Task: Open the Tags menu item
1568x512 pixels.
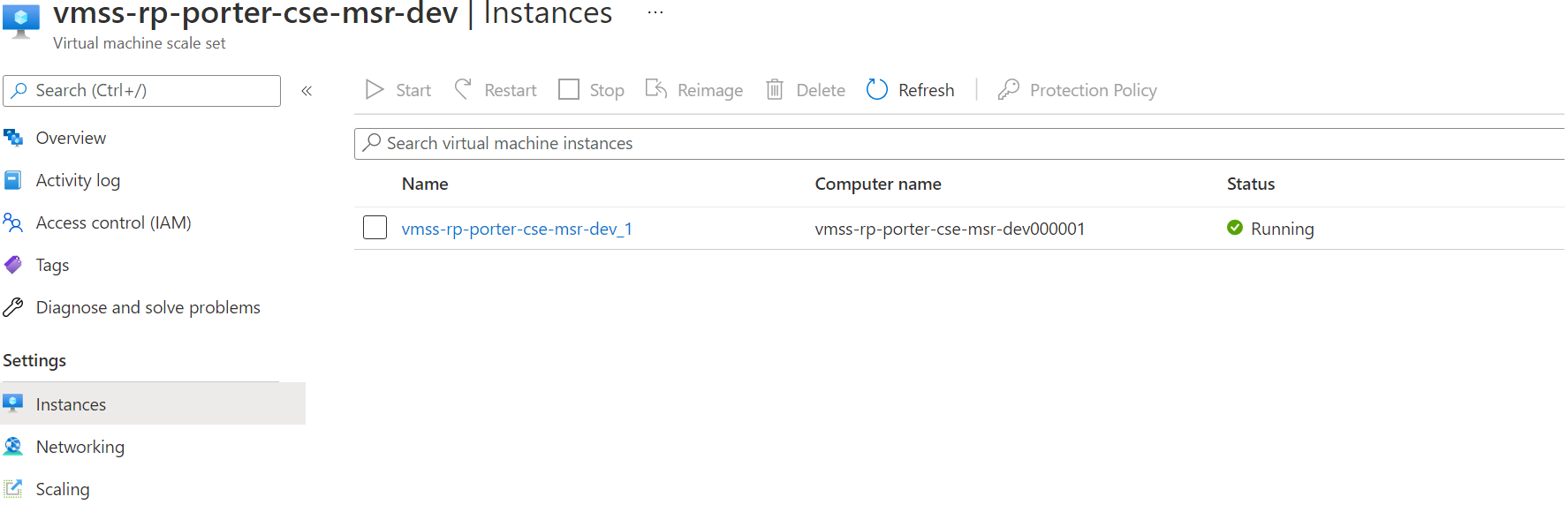Action: (x=52, y=265)
